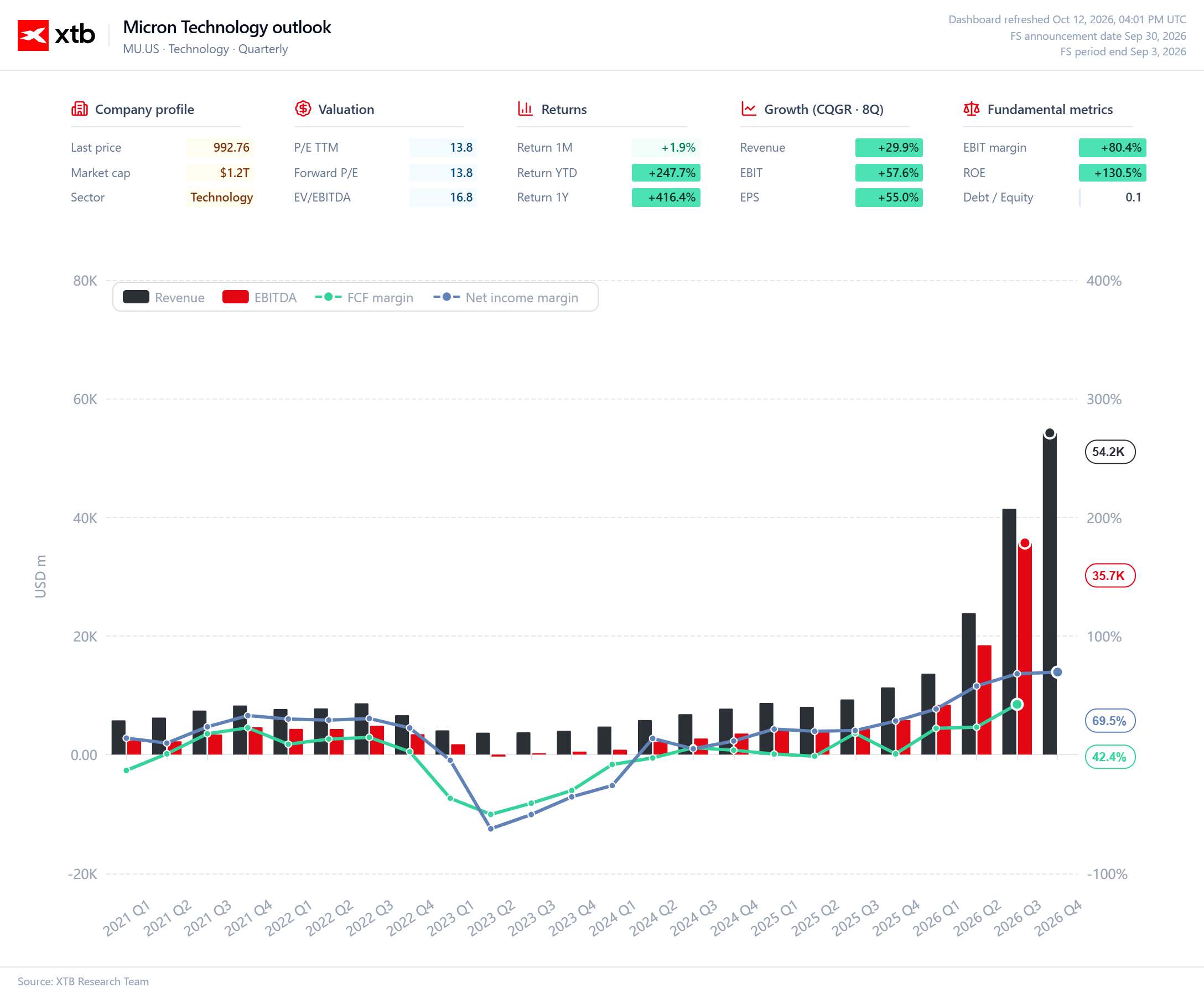
Task: Toggle Net income margin line in legend
Action: coord(506,297)
